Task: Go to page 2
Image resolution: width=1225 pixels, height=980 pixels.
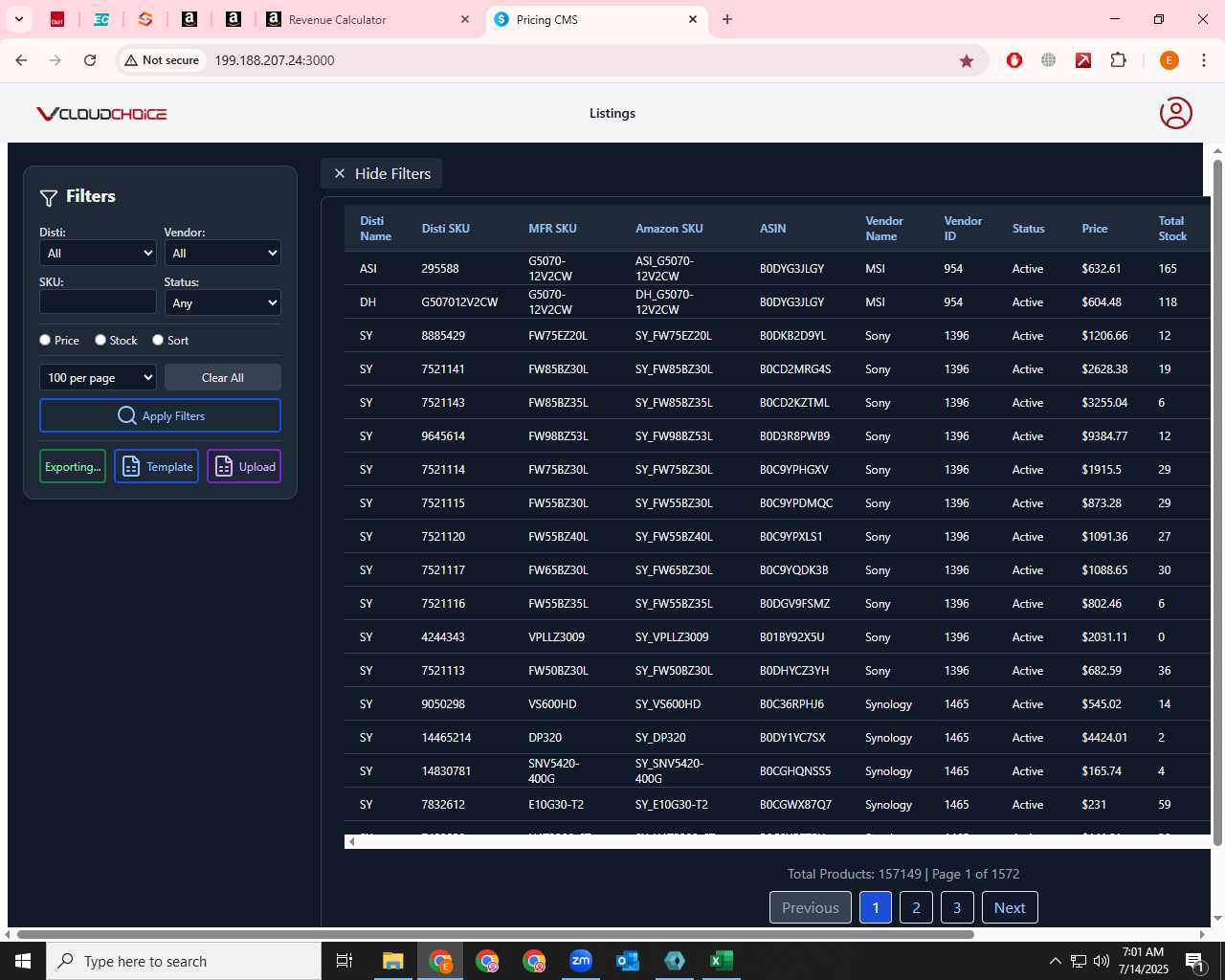Action: [x=916, y=907]
